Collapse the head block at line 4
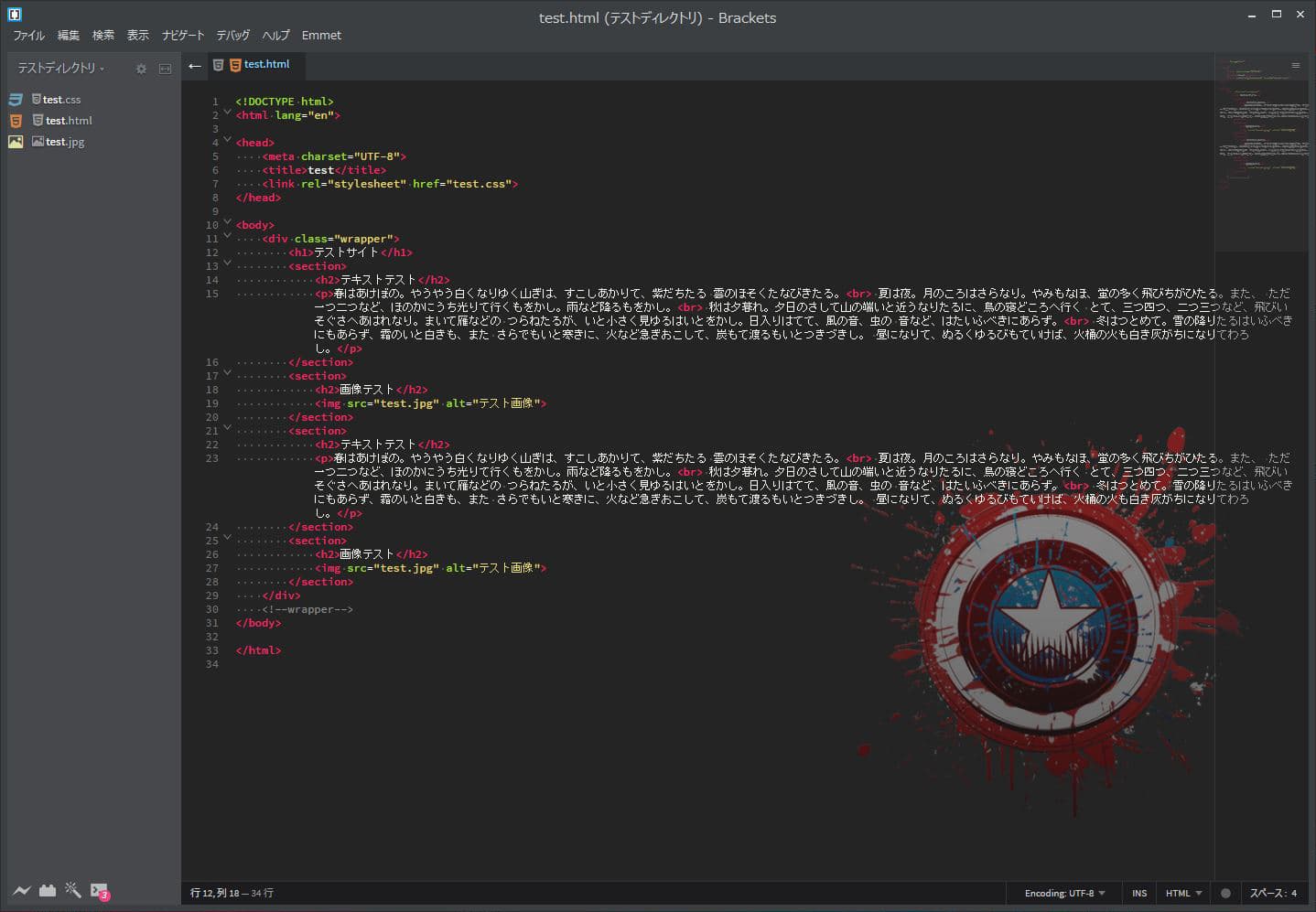Screen dimensions: 1316x912 227,140
